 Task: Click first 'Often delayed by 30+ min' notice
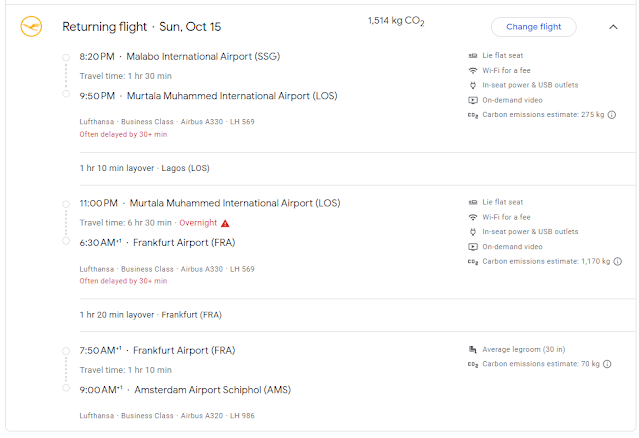[x=123, y=134]
